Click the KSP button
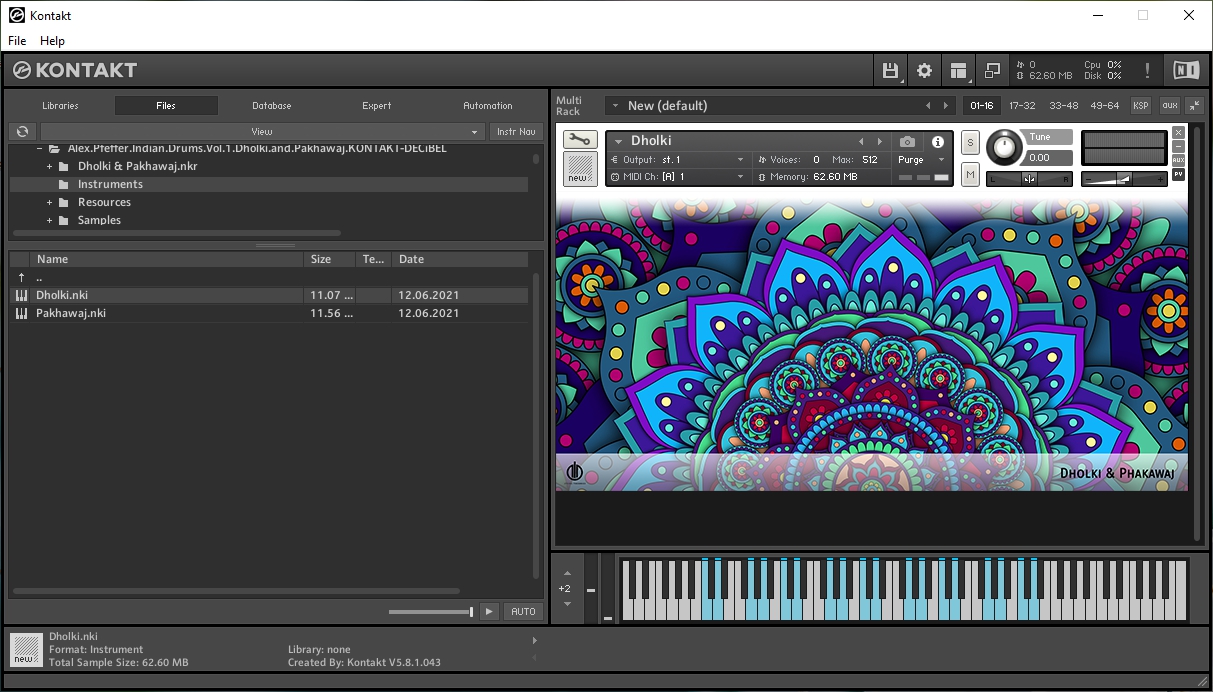This screenshot has width=1213, height=692. pos(1140,106)
